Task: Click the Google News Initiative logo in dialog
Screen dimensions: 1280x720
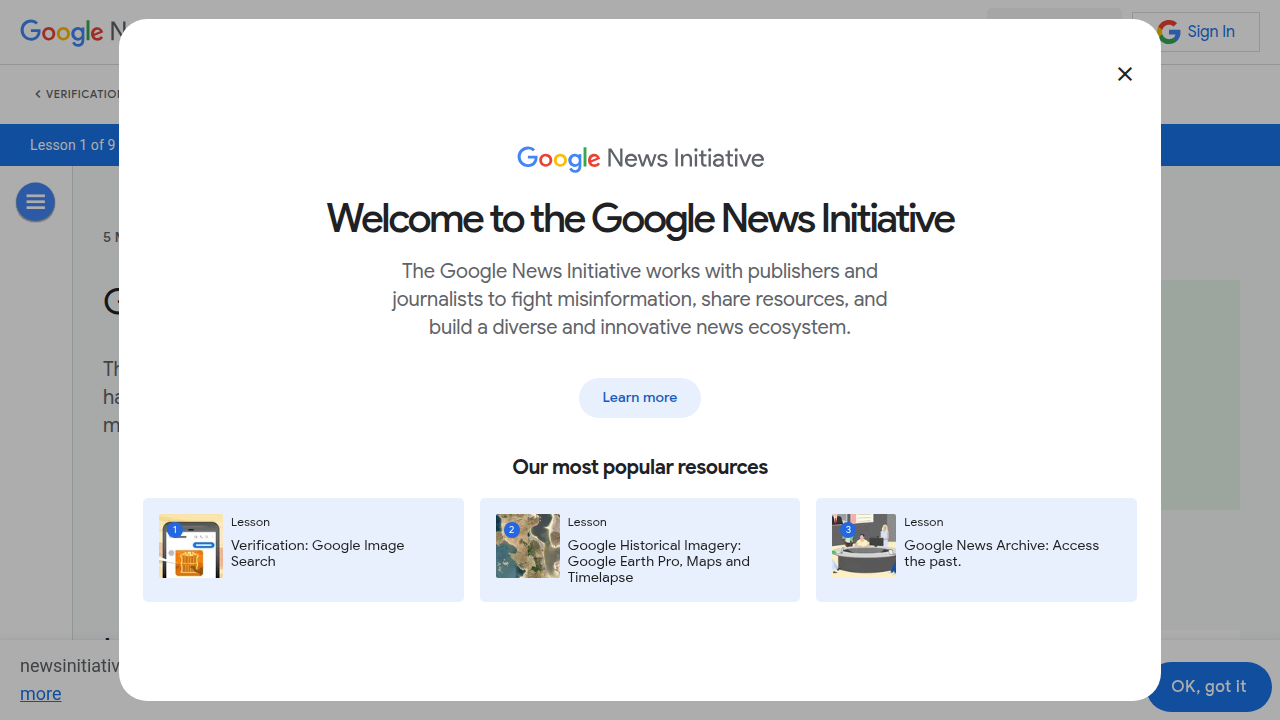Action: tap(640, 158)
